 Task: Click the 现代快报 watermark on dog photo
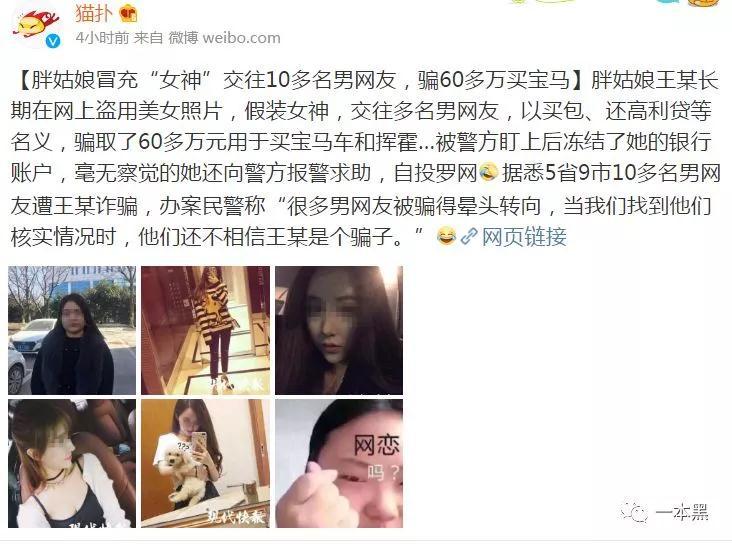click(237, 516)
